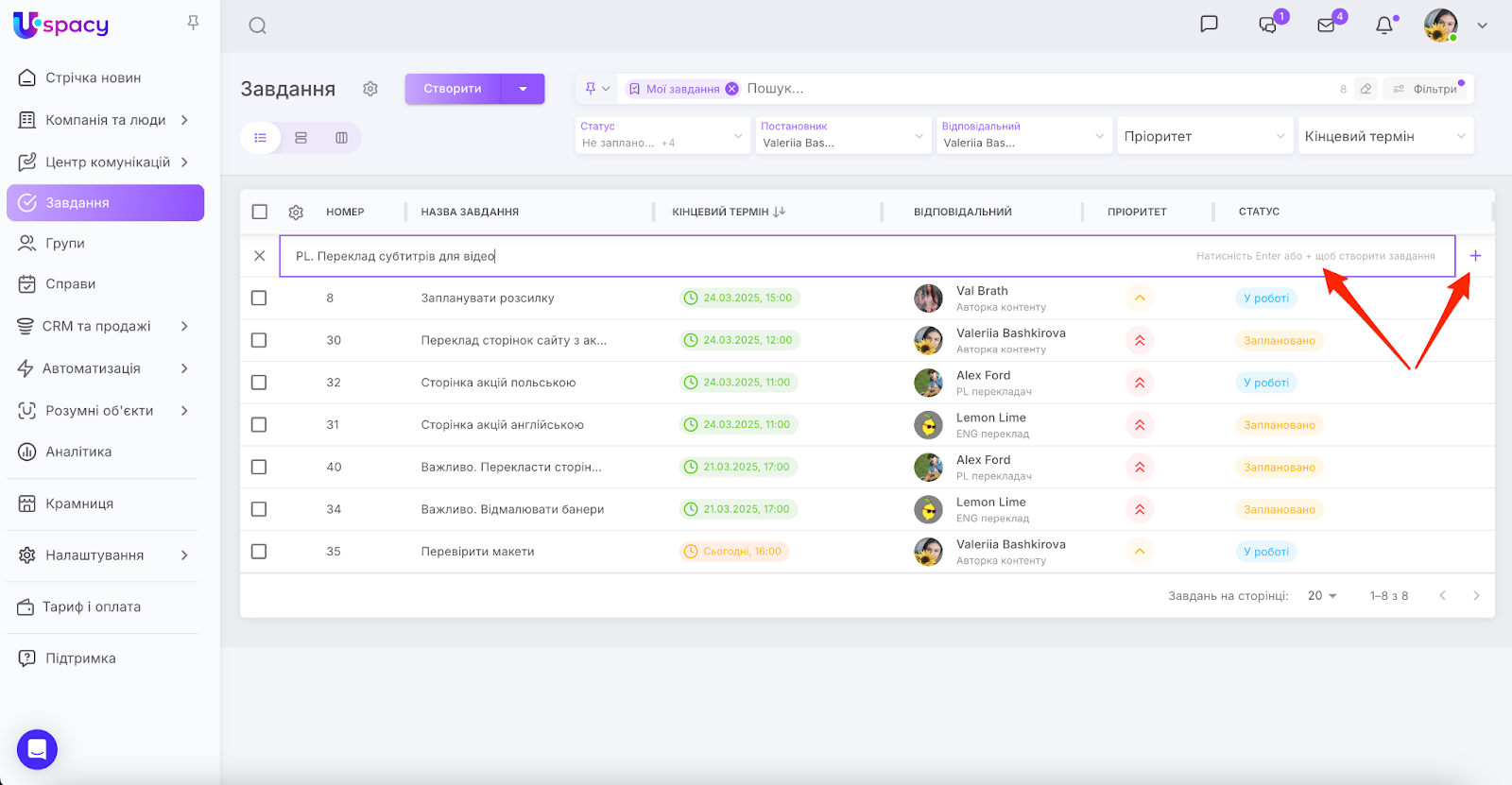The image size is (1512, 785).
Task: Click the plus icon to add task
Action: coord(1475,256)
